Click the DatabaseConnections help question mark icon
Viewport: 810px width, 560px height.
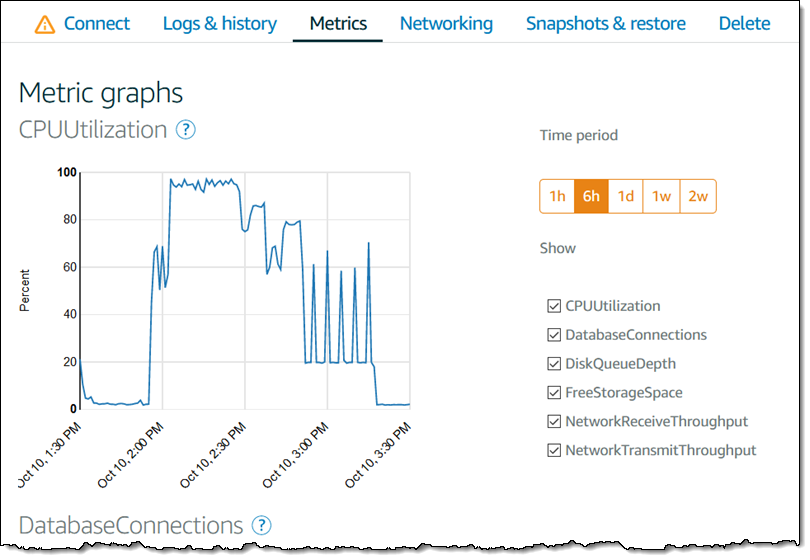(x=262, y=525)
